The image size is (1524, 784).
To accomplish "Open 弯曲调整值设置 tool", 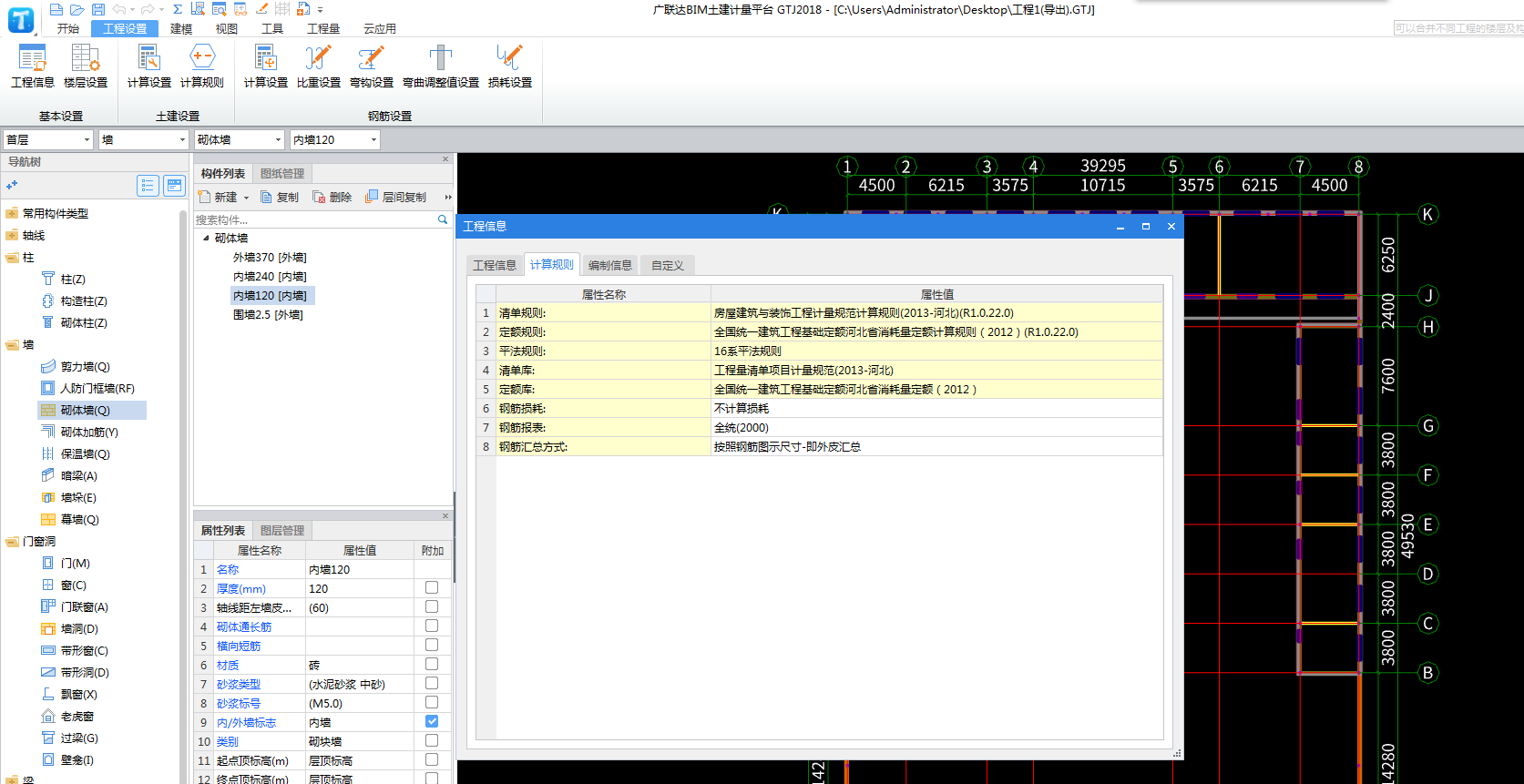I will coord(441,66).
